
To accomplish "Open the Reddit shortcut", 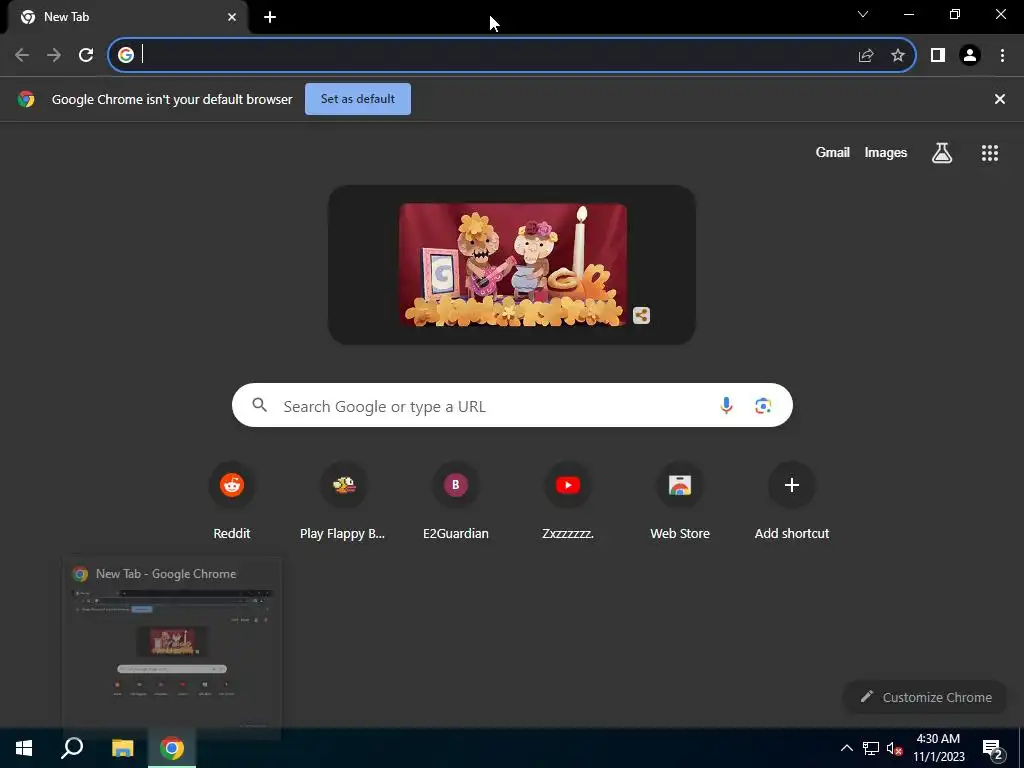I will click(x=232, y=501).
